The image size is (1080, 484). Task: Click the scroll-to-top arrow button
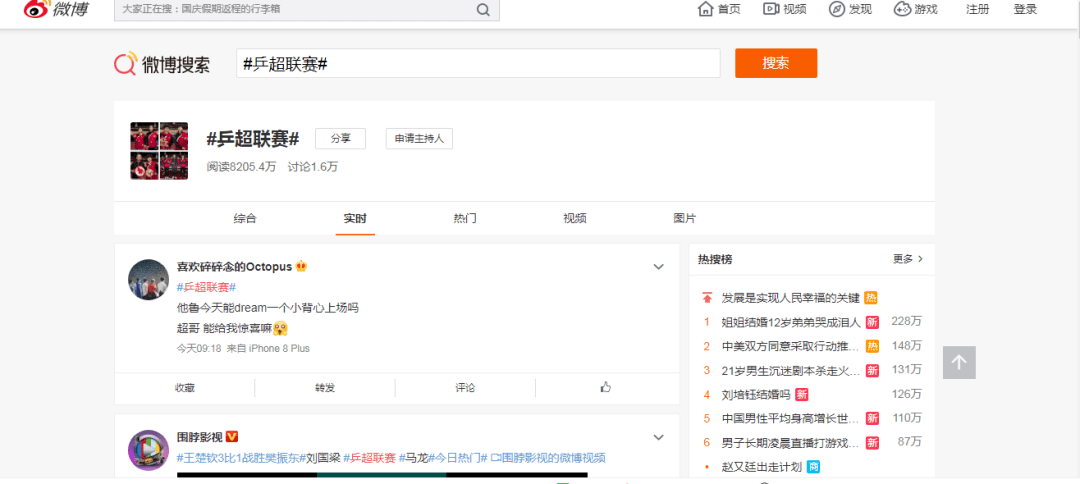[959, 362]
